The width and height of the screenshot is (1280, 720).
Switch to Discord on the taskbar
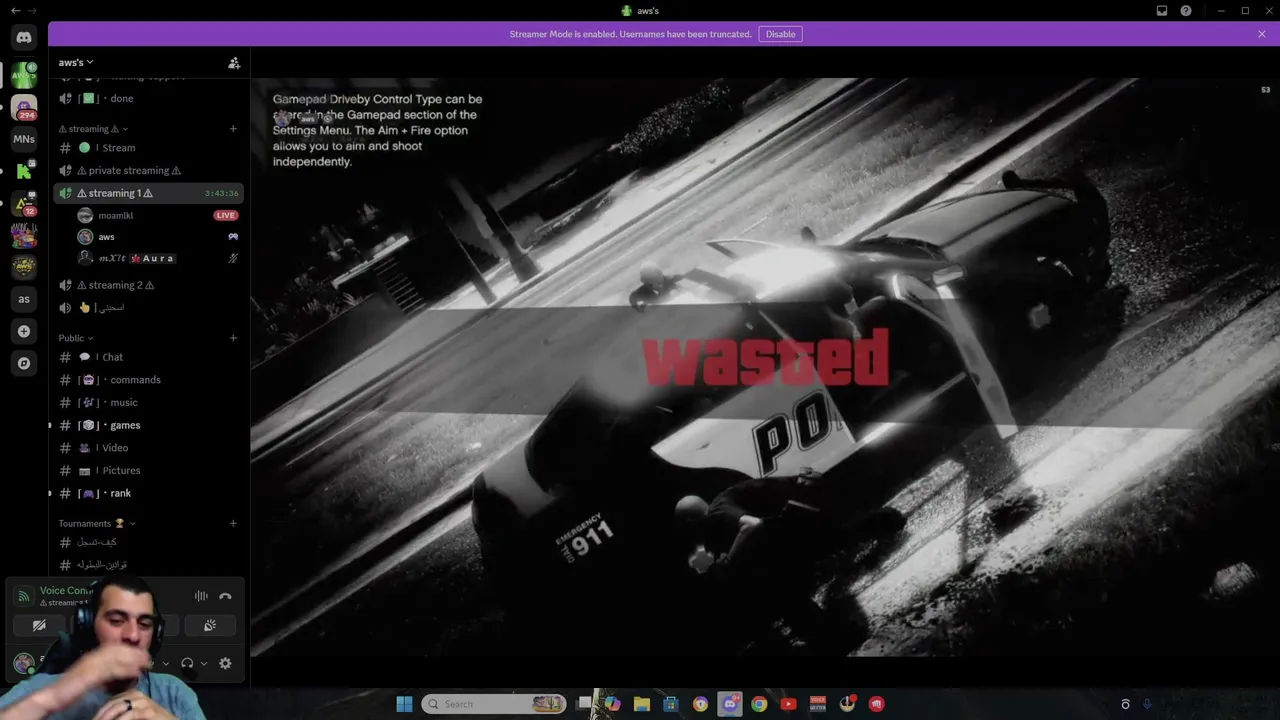[x=730, y=704]
